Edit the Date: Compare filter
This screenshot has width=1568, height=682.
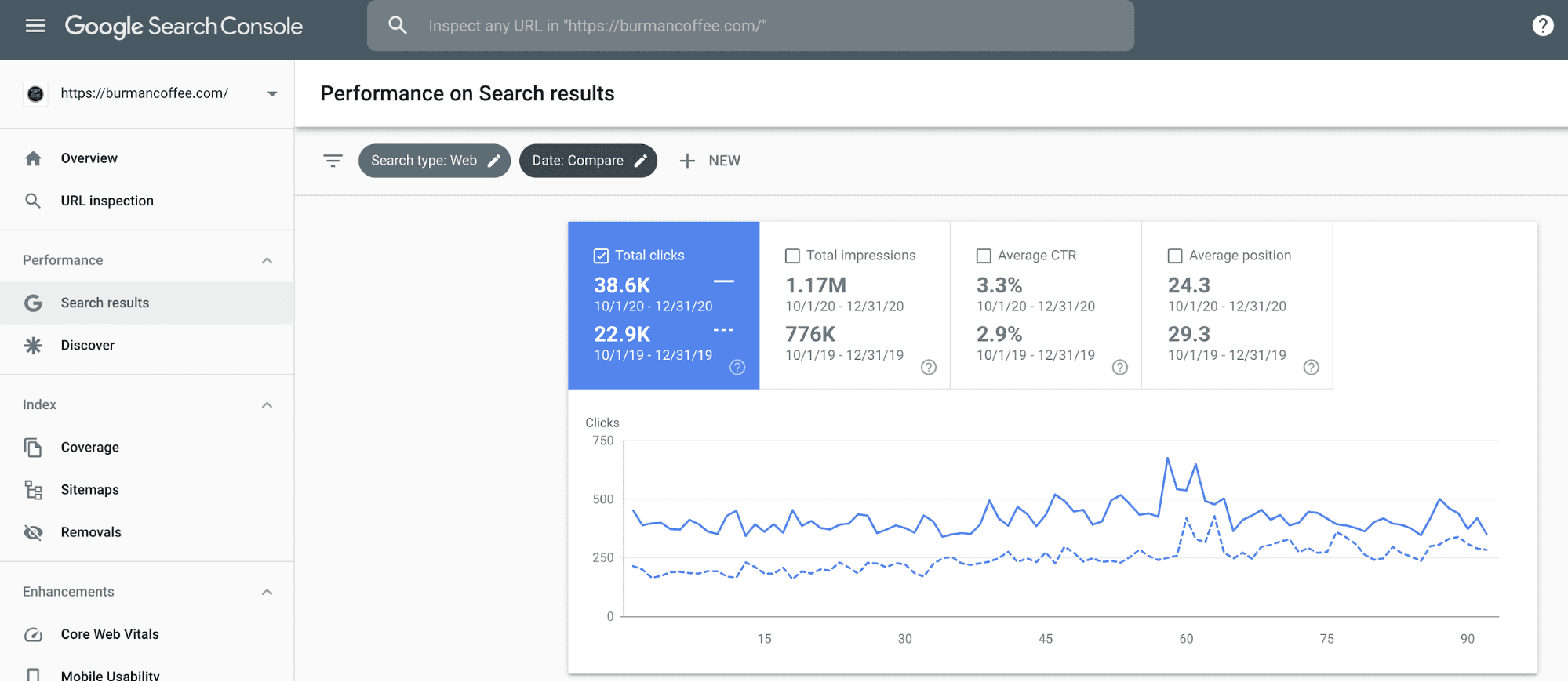tap(588, 161)
